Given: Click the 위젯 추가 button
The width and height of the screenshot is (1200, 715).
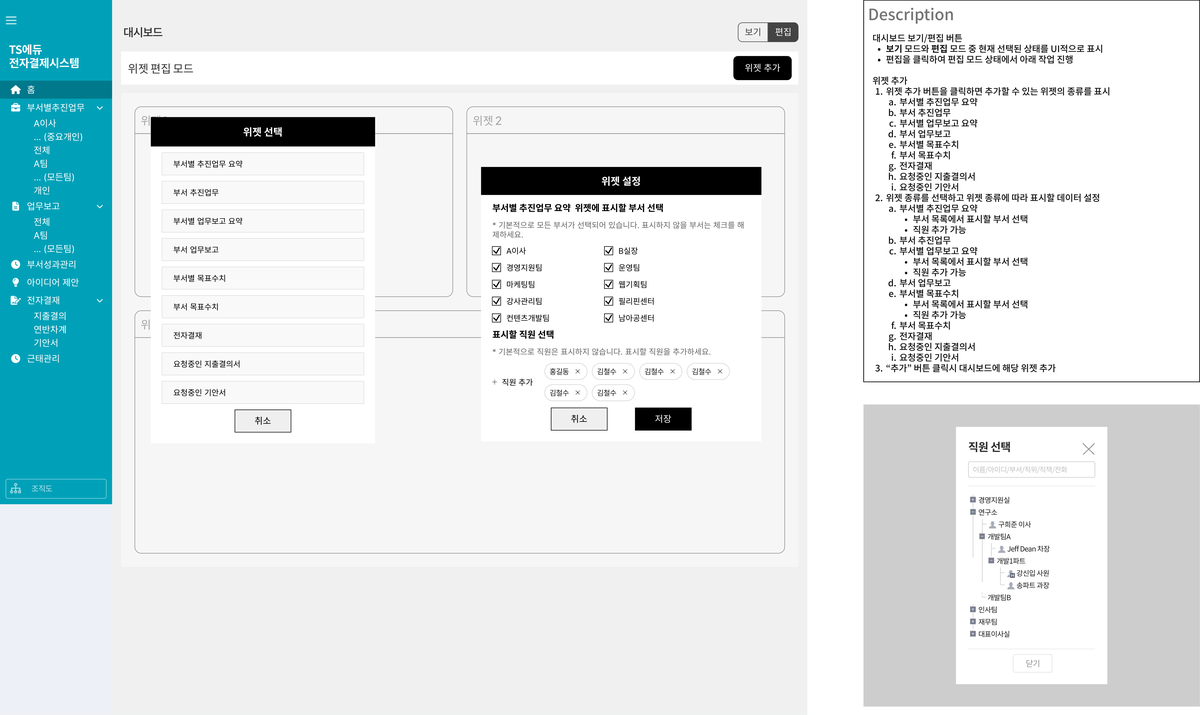Looking at the screenshot, I should click(x=762, y=68).
